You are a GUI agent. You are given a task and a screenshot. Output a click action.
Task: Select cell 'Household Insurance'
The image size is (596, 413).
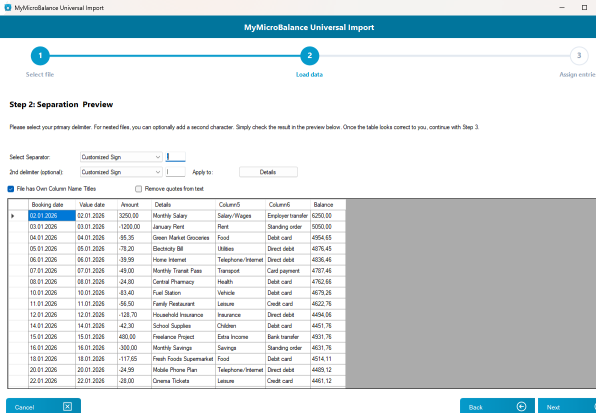tap(183, 315)
